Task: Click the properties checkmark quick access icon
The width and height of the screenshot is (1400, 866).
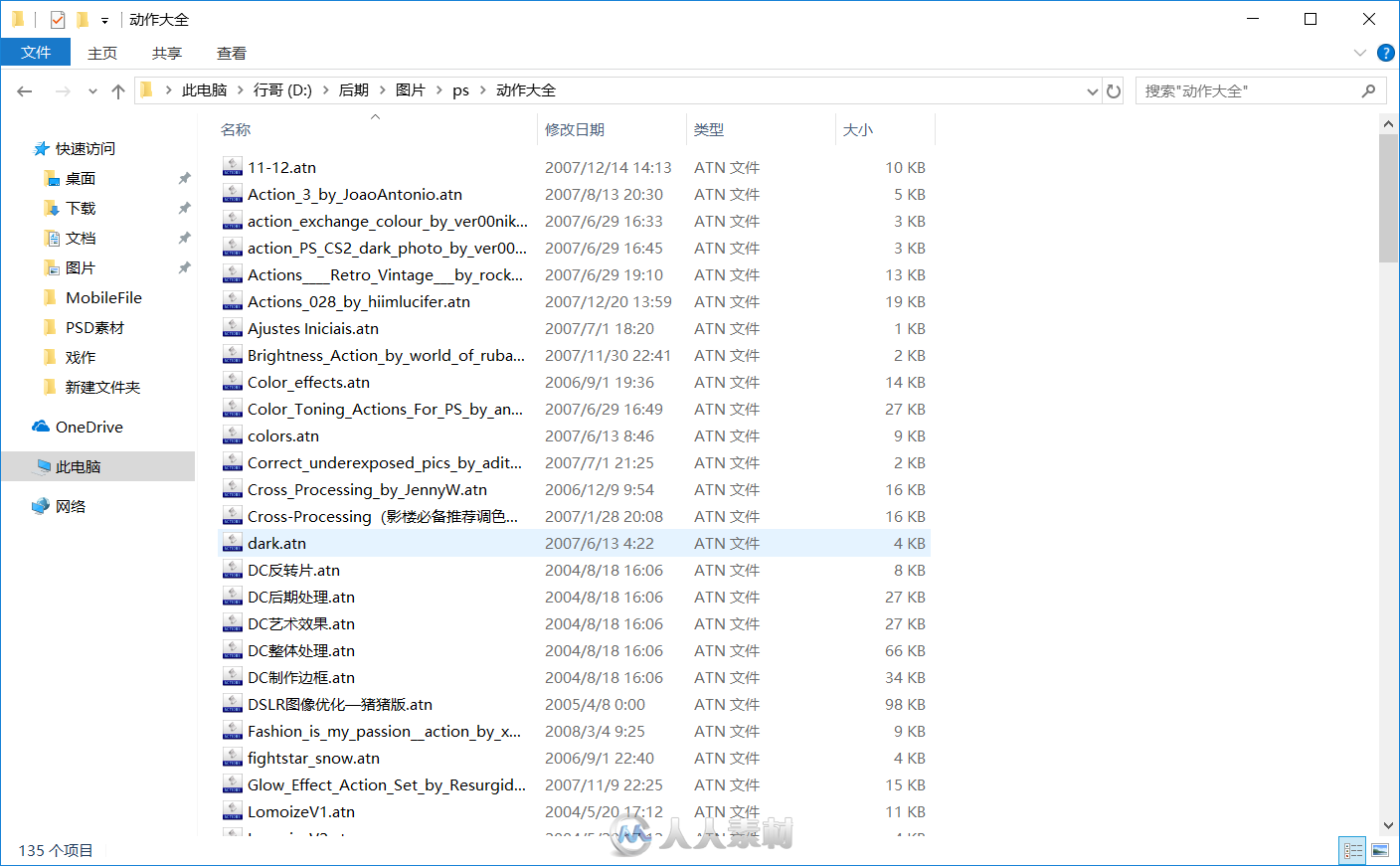Action: (58, 19)
